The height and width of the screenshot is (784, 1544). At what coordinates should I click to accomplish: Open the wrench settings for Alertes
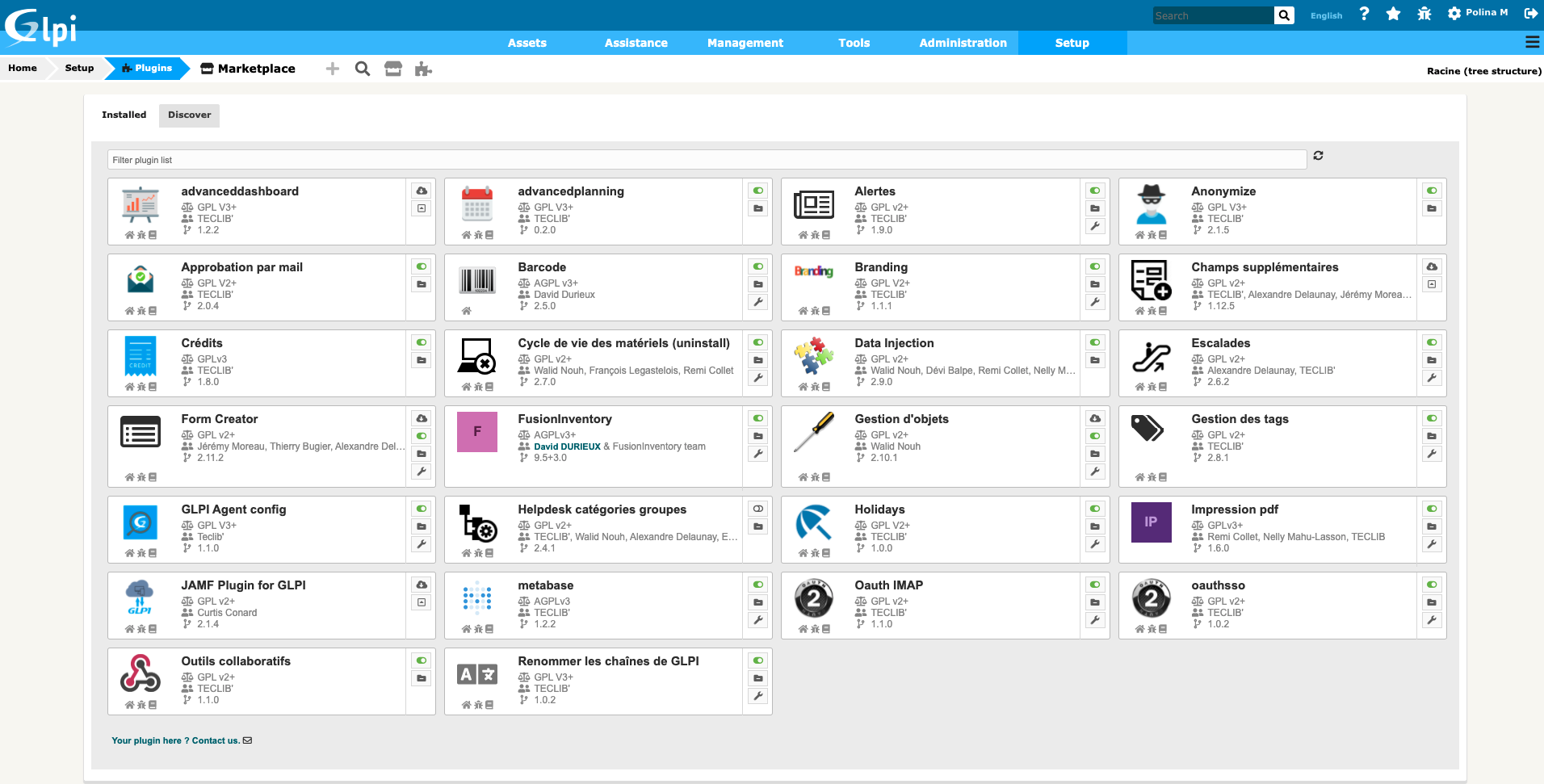tap(1095, 226)
